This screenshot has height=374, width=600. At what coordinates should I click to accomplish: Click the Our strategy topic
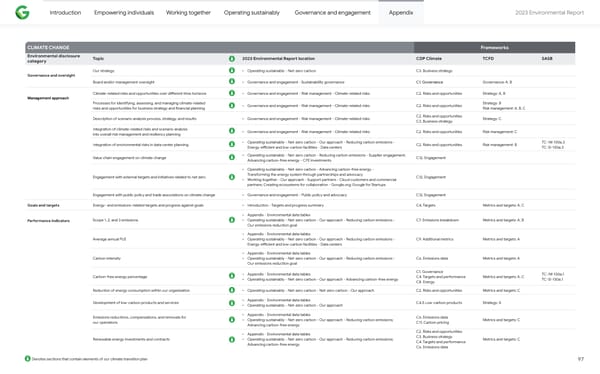pos(103,71)
